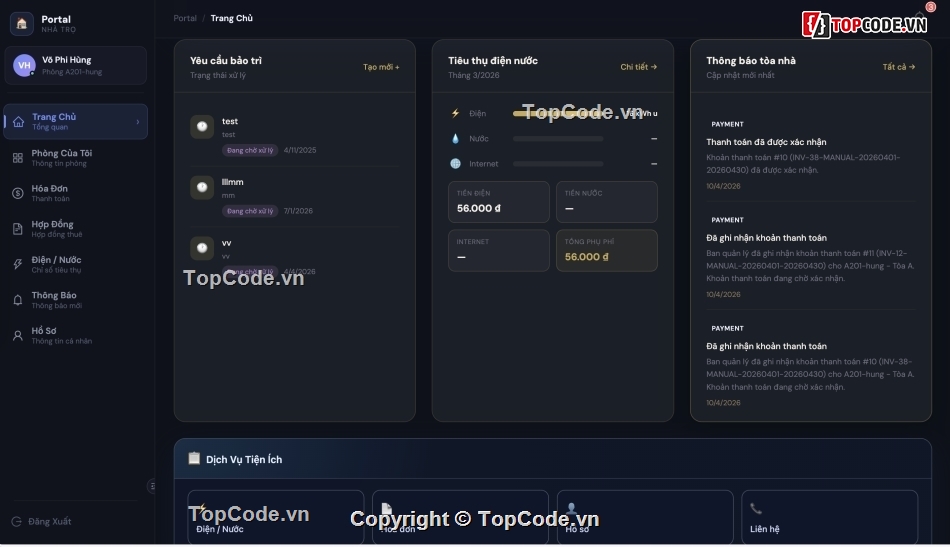This screenshot has height=547, width=950.
Task: Click the Thông Báo bell icon in sidebar
Action: coord(18,300)
